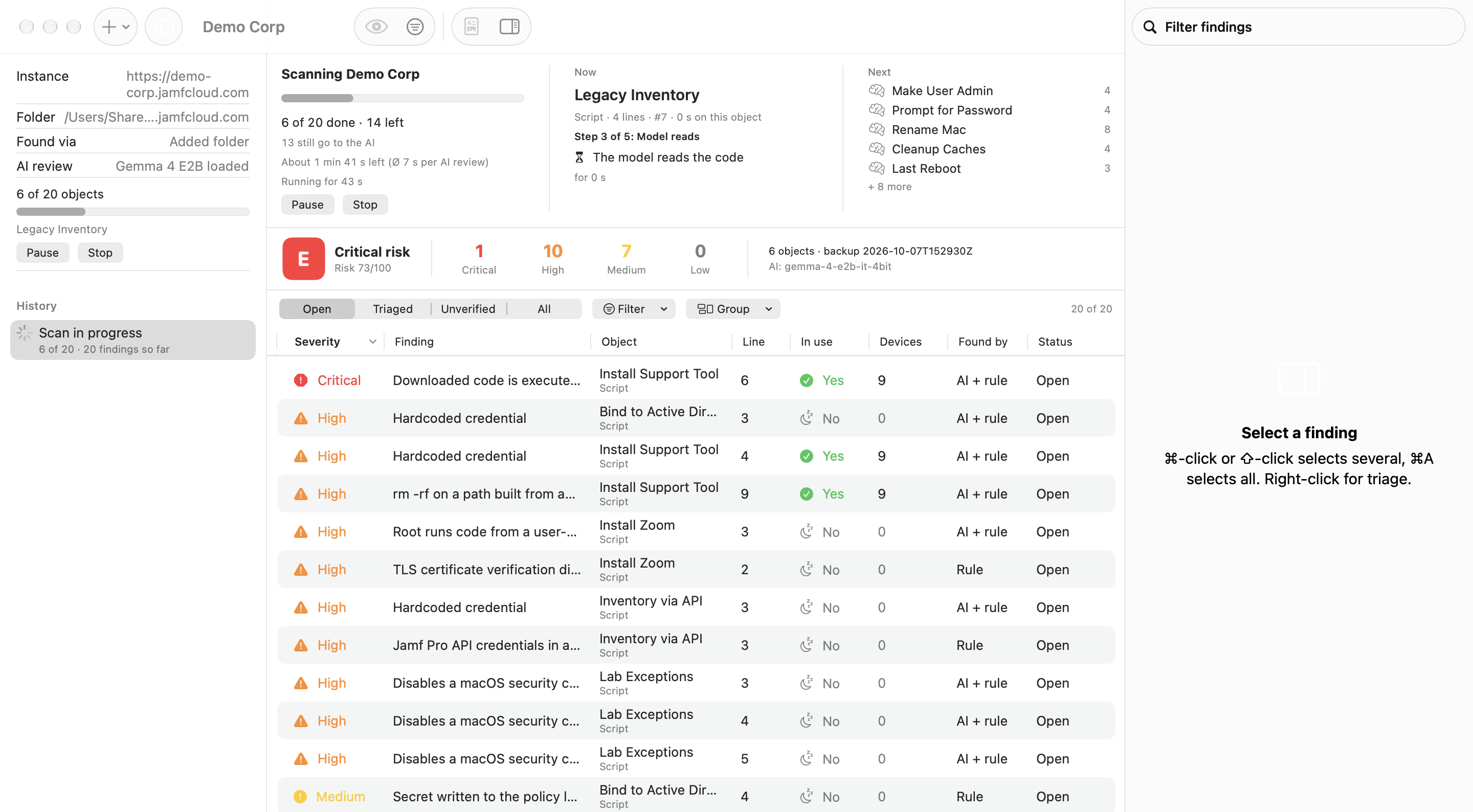The image size is (1473, 812).
Task: Click the AI brain icon beside Cleanup Caches
Action: pos(877,149)
